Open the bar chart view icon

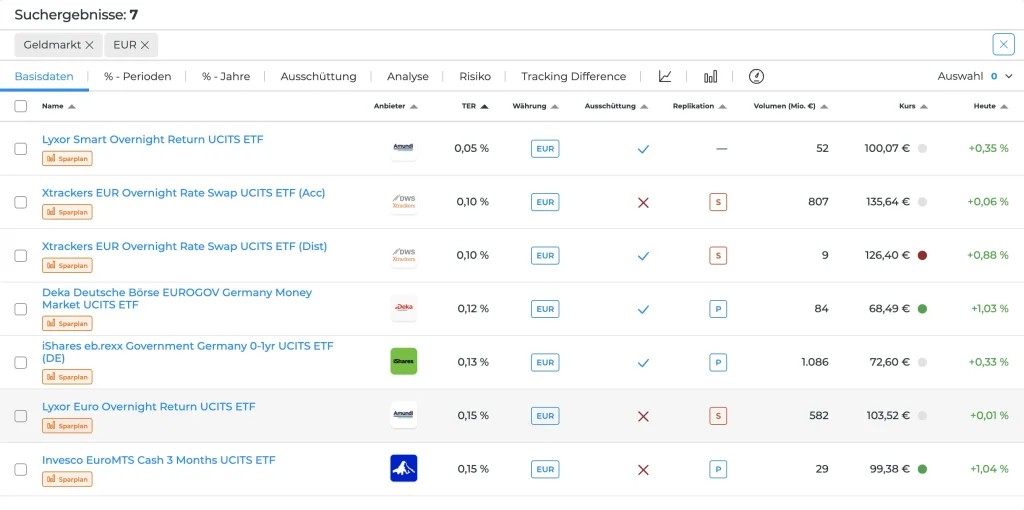coord(710,76)
